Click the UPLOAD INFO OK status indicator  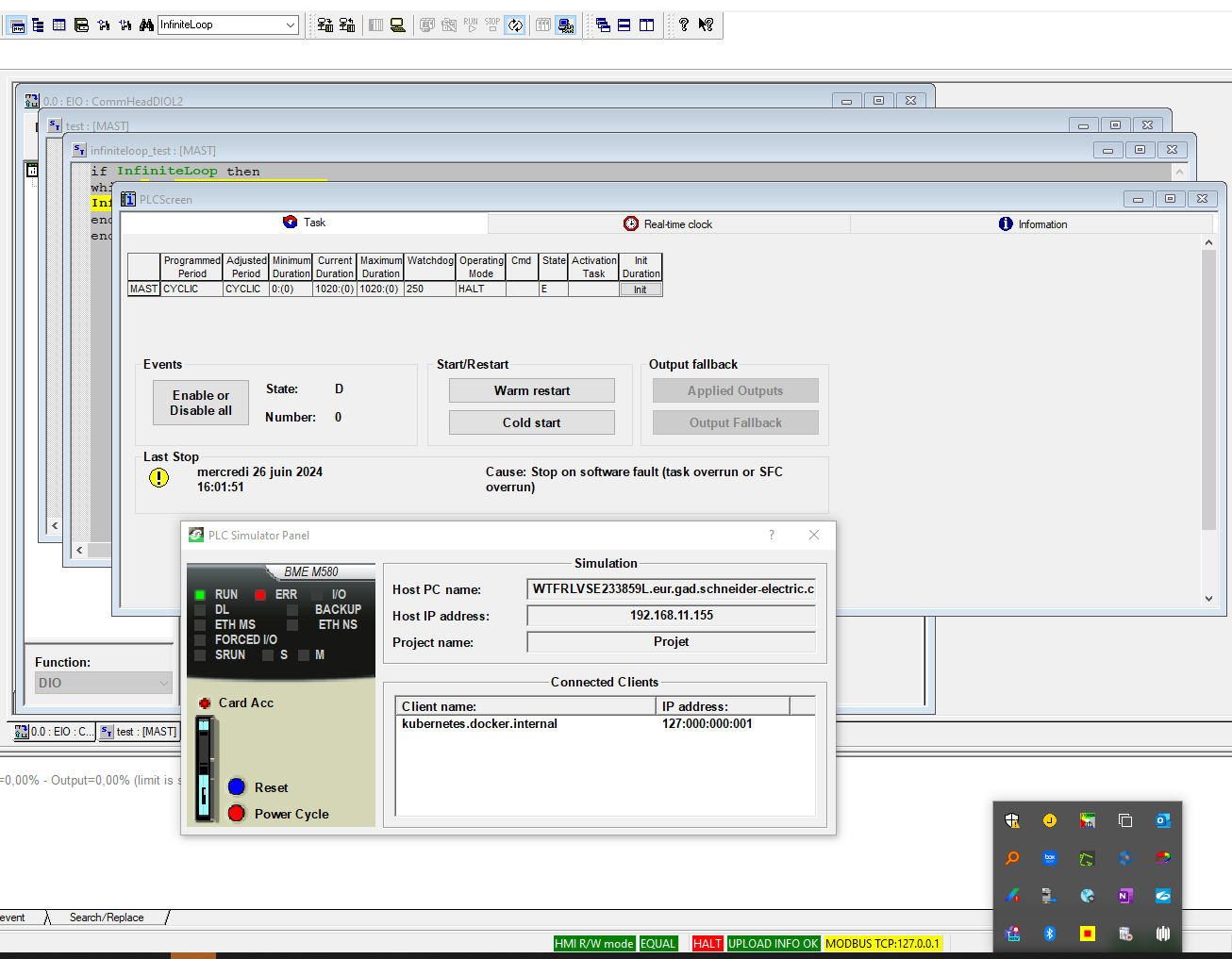[x=774, y=944]
